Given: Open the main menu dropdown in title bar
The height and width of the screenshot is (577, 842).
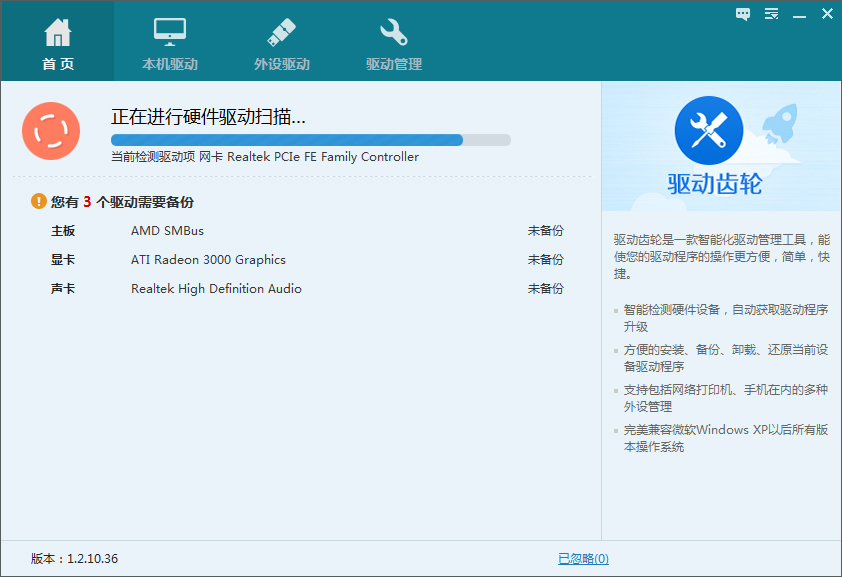Looking at the screenshot, I should coord(771,14).
